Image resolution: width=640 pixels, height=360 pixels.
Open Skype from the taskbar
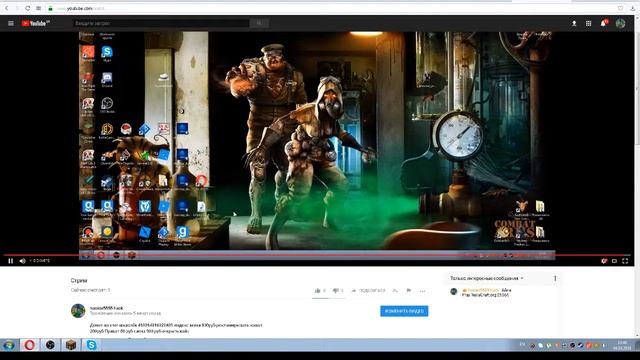click(x=91, y=345)
